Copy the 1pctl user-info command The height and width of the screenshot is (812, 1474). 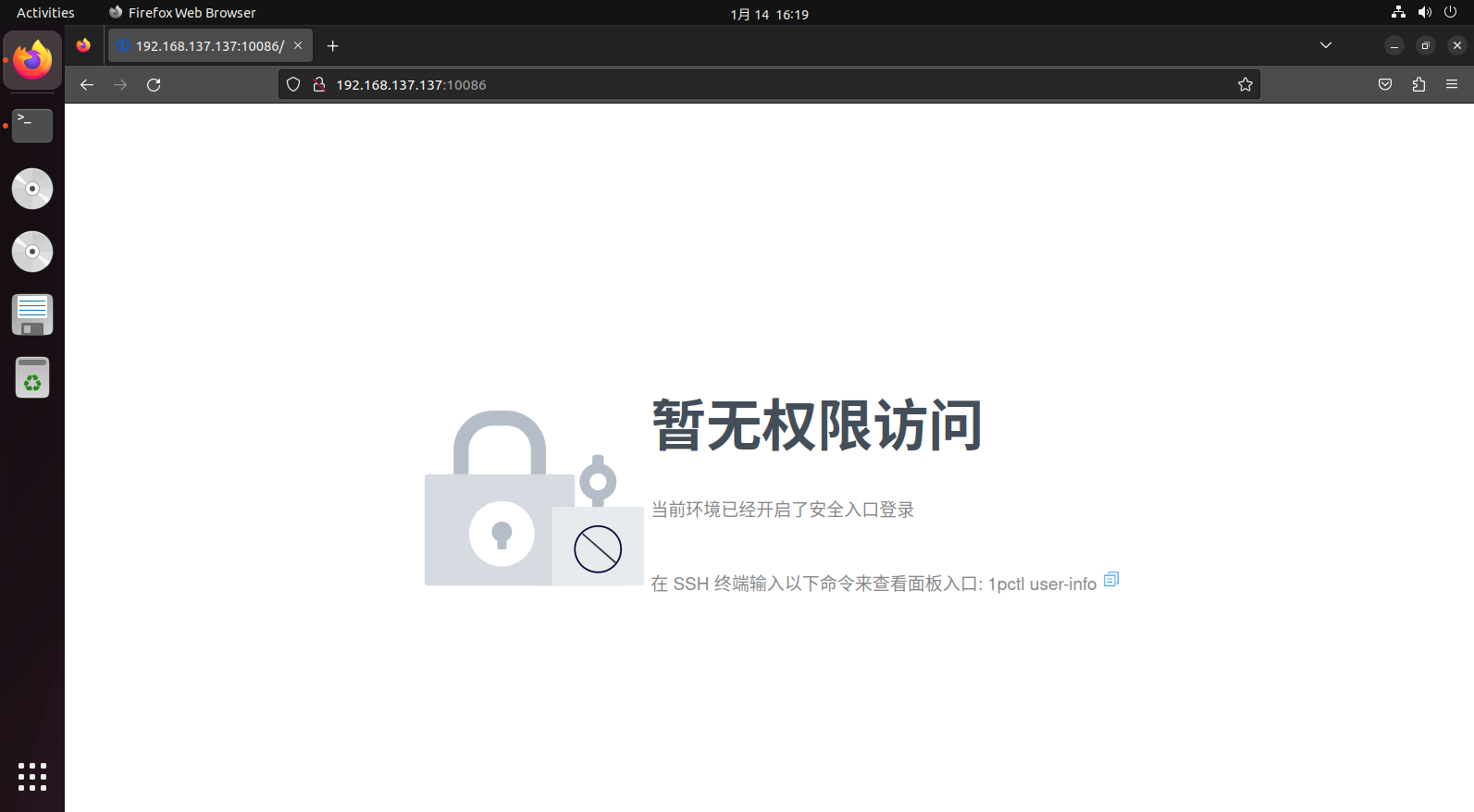pyautogui.click(x=1111, y=580)
